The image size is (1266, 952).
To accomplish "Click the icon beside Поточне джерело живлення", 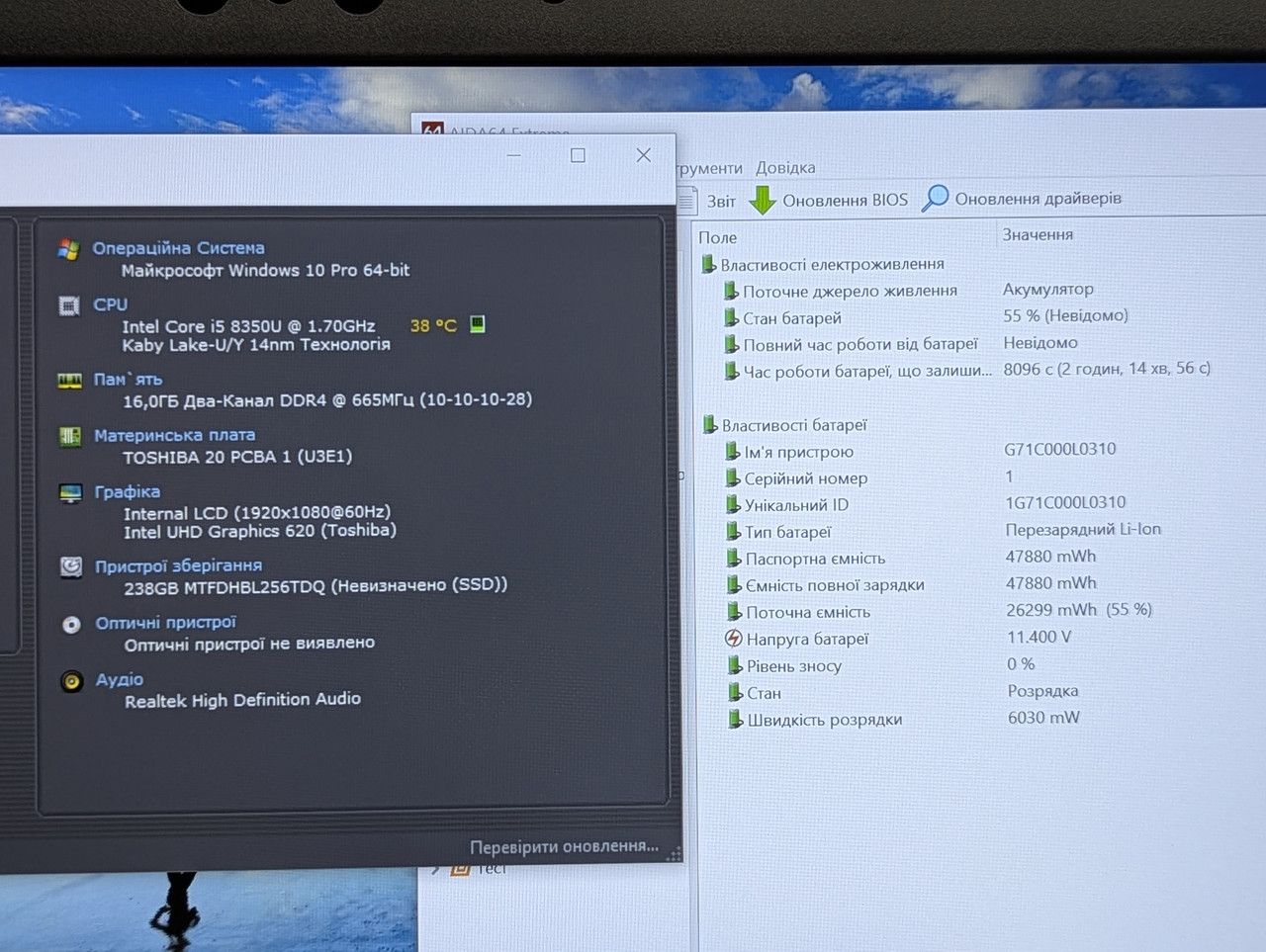I will tap(731, 291).
